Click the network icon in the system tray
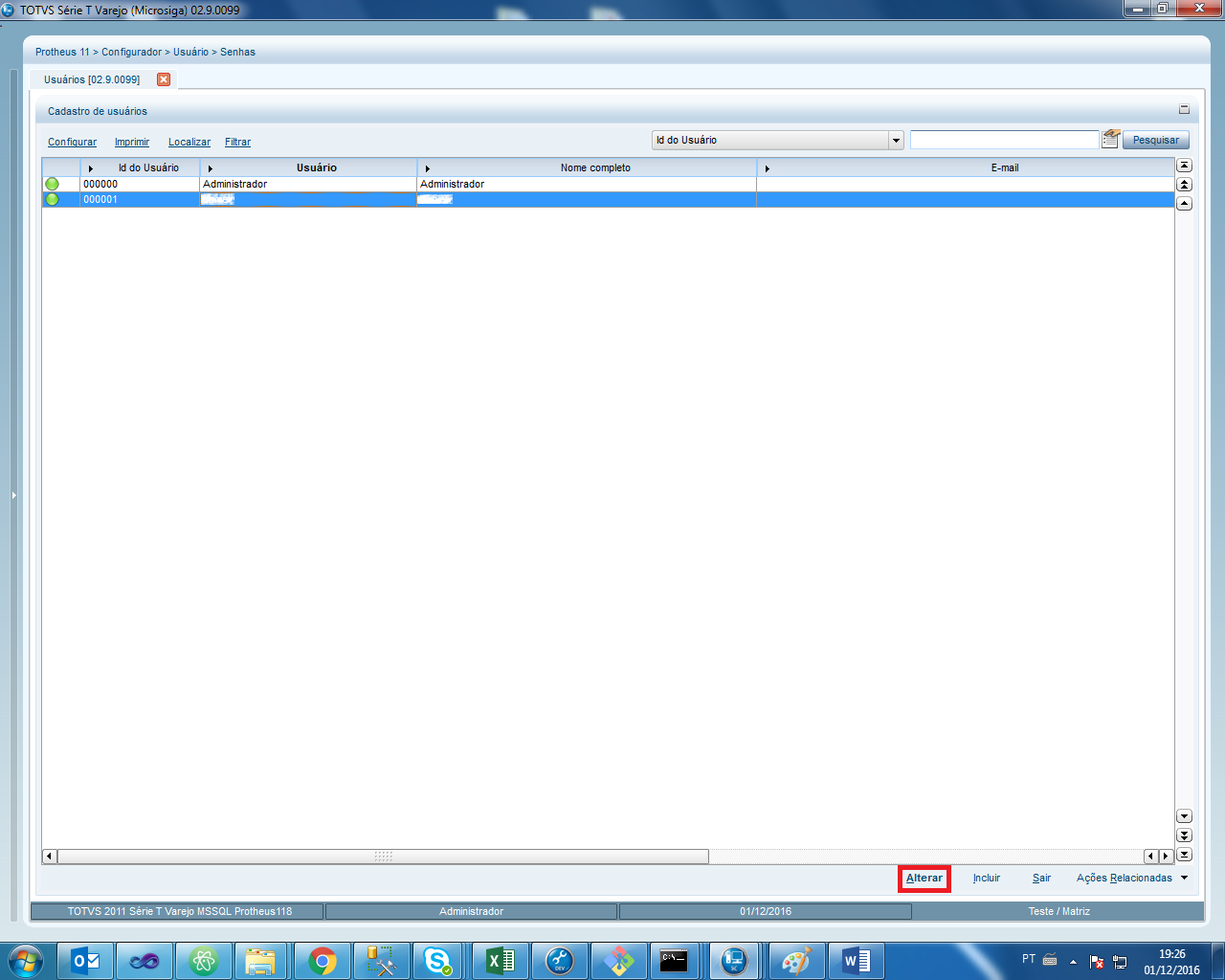This screenshot has height=980, width=1225. point(1120,962)
